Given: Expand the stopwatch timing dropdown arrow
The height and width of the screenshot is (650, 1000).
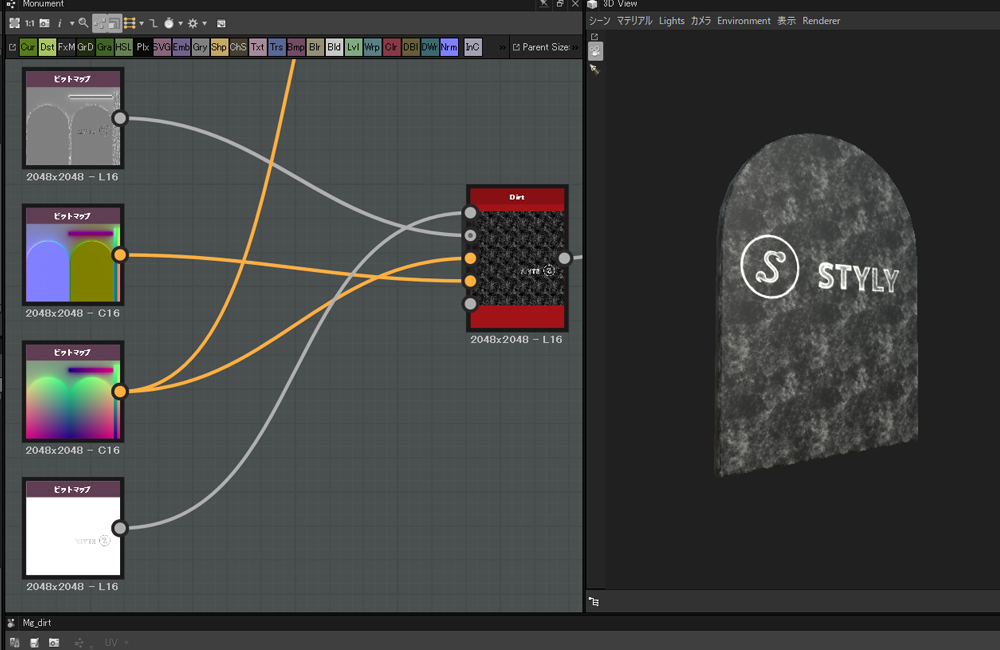Looking at the screenshot, I should (x=180, y=24).
